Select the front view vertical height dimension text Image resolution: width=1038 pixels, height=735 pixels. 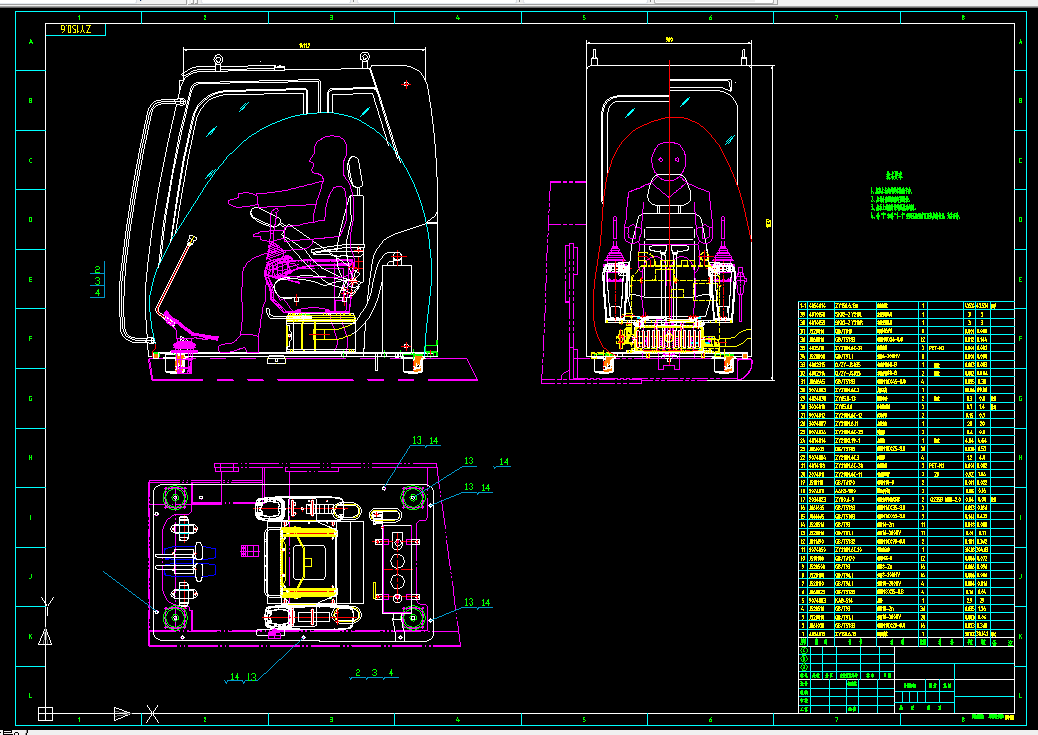[x=769, y=223]
